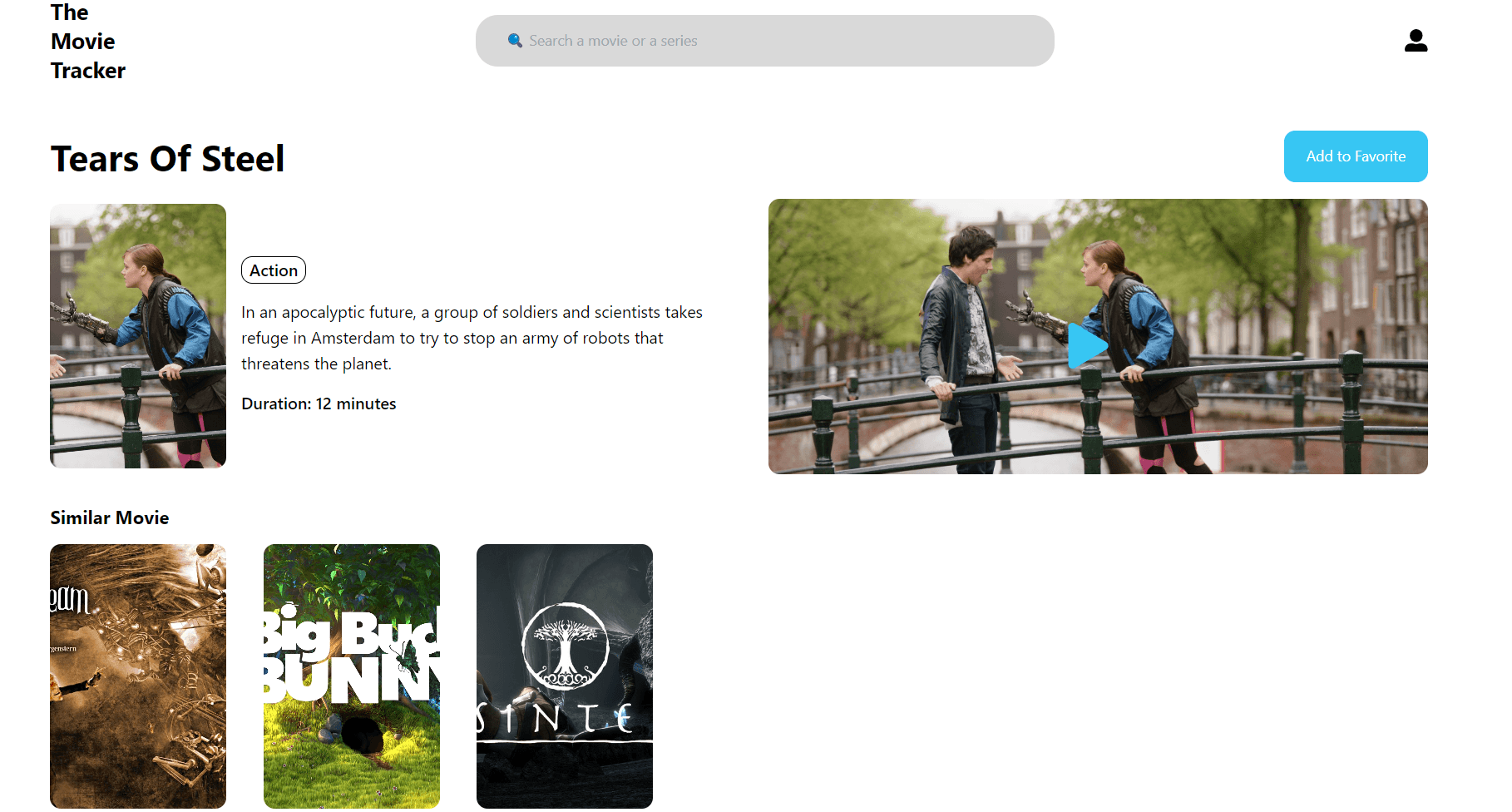Open the Tears Of Steel poster image
This screenshot has height=812, width=1512.
click(x=138, y=336)
